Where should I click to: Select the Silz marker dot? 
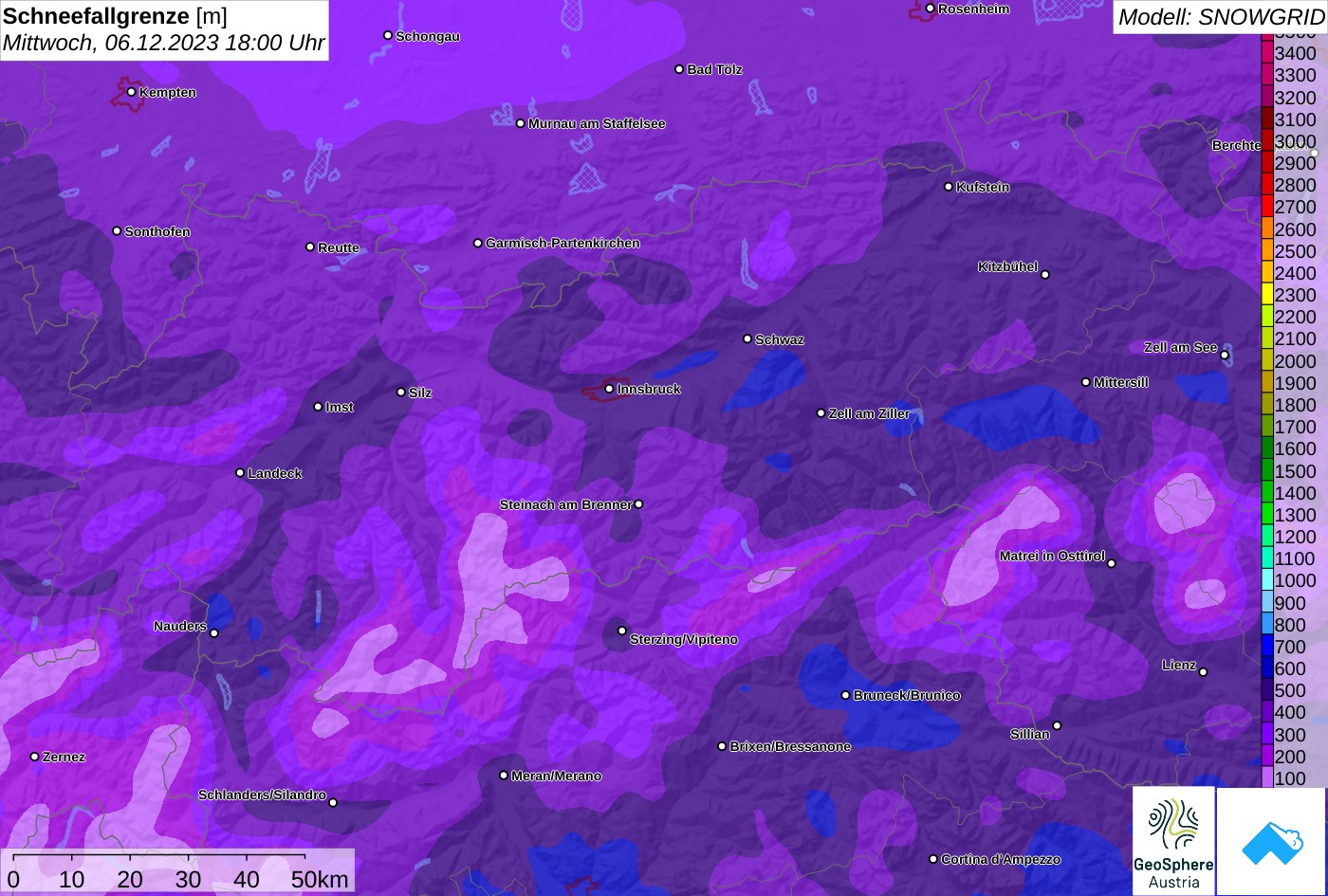400,392
